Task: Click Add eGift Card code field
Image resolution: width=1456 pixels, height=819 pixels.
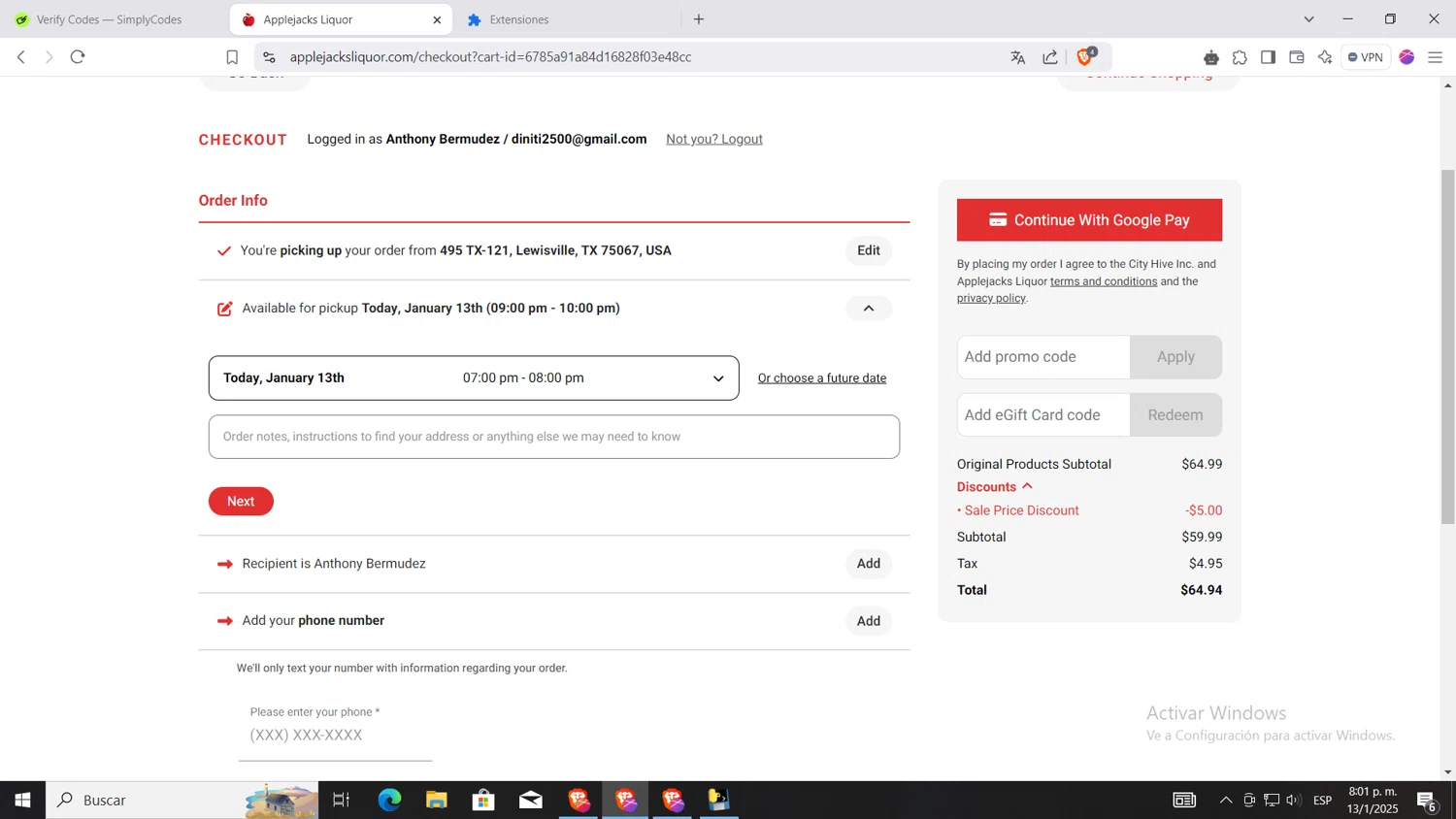Action: tap(1043, 415)
